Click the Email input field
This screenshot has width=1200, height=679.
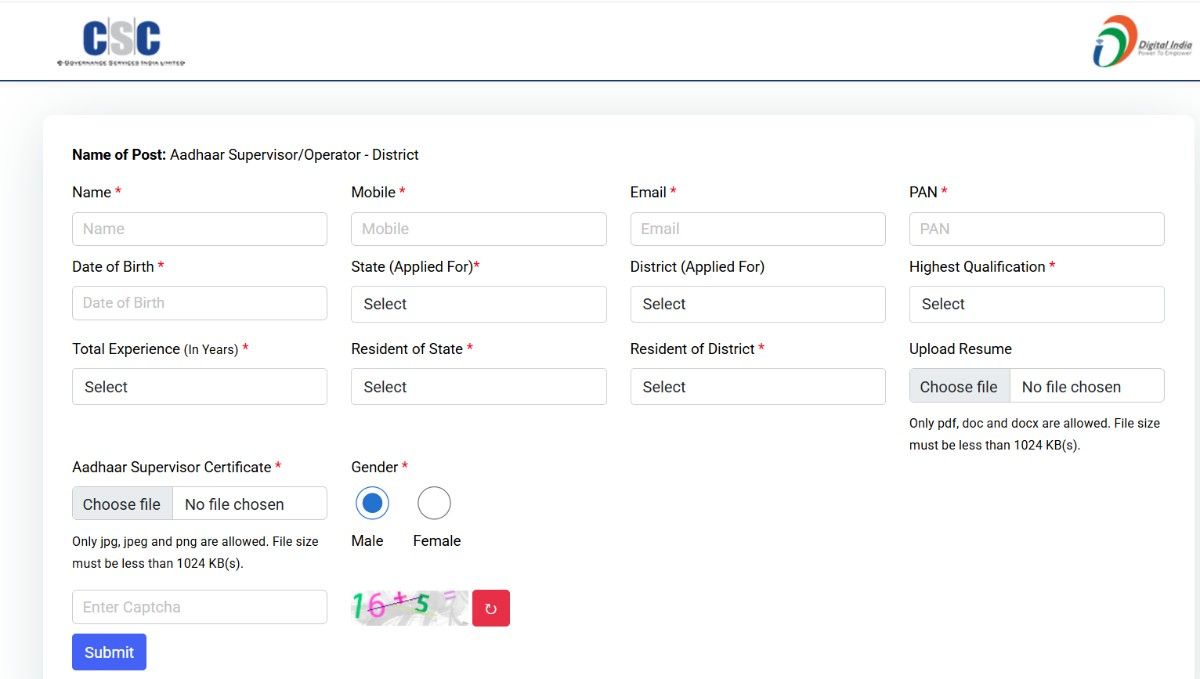pos(757,229)
